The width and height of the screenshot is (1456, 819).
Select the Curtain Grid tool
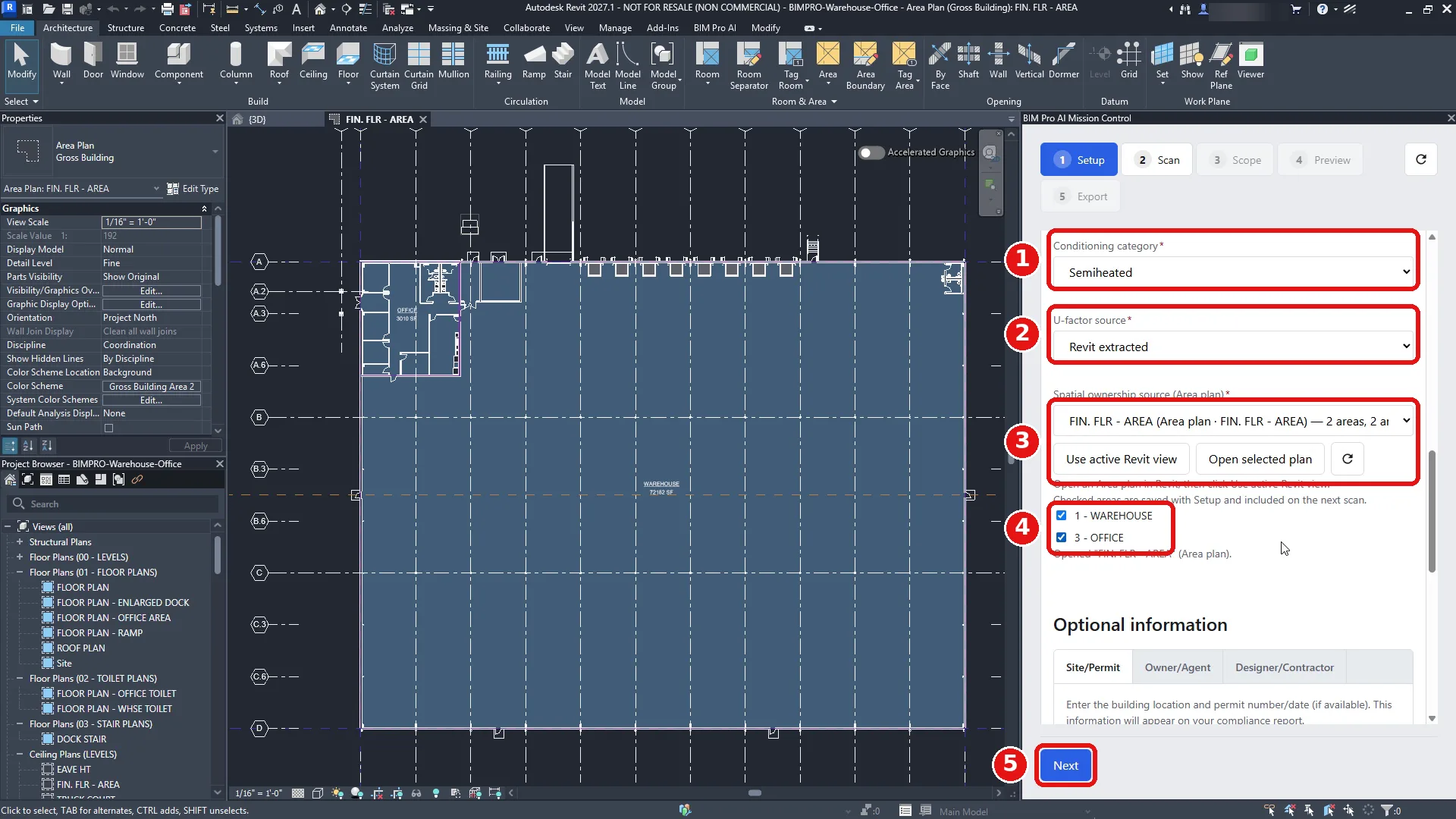[x=419, y=66]
